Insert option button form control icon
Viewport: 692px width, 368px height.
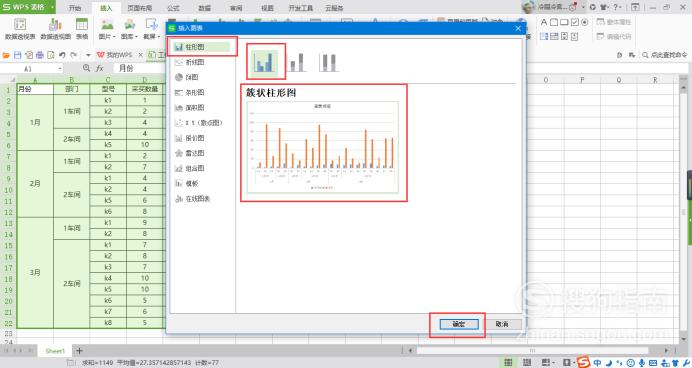pyautogui.click(x=585, y=22)
